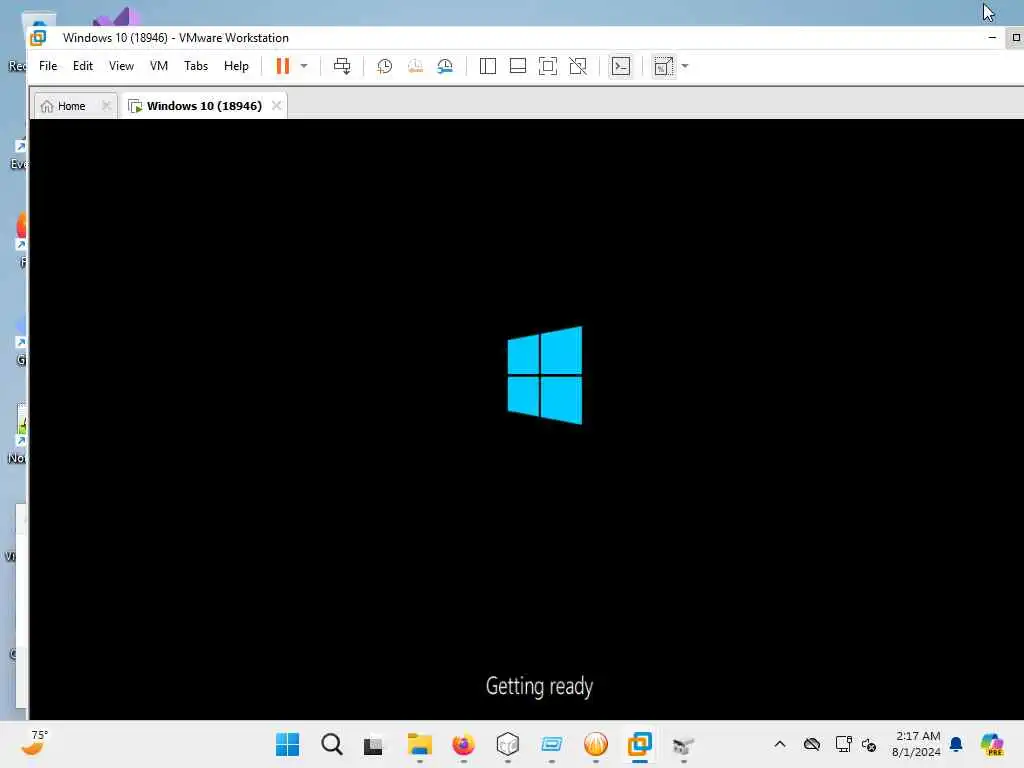Open the clock and date flyout

917,744
